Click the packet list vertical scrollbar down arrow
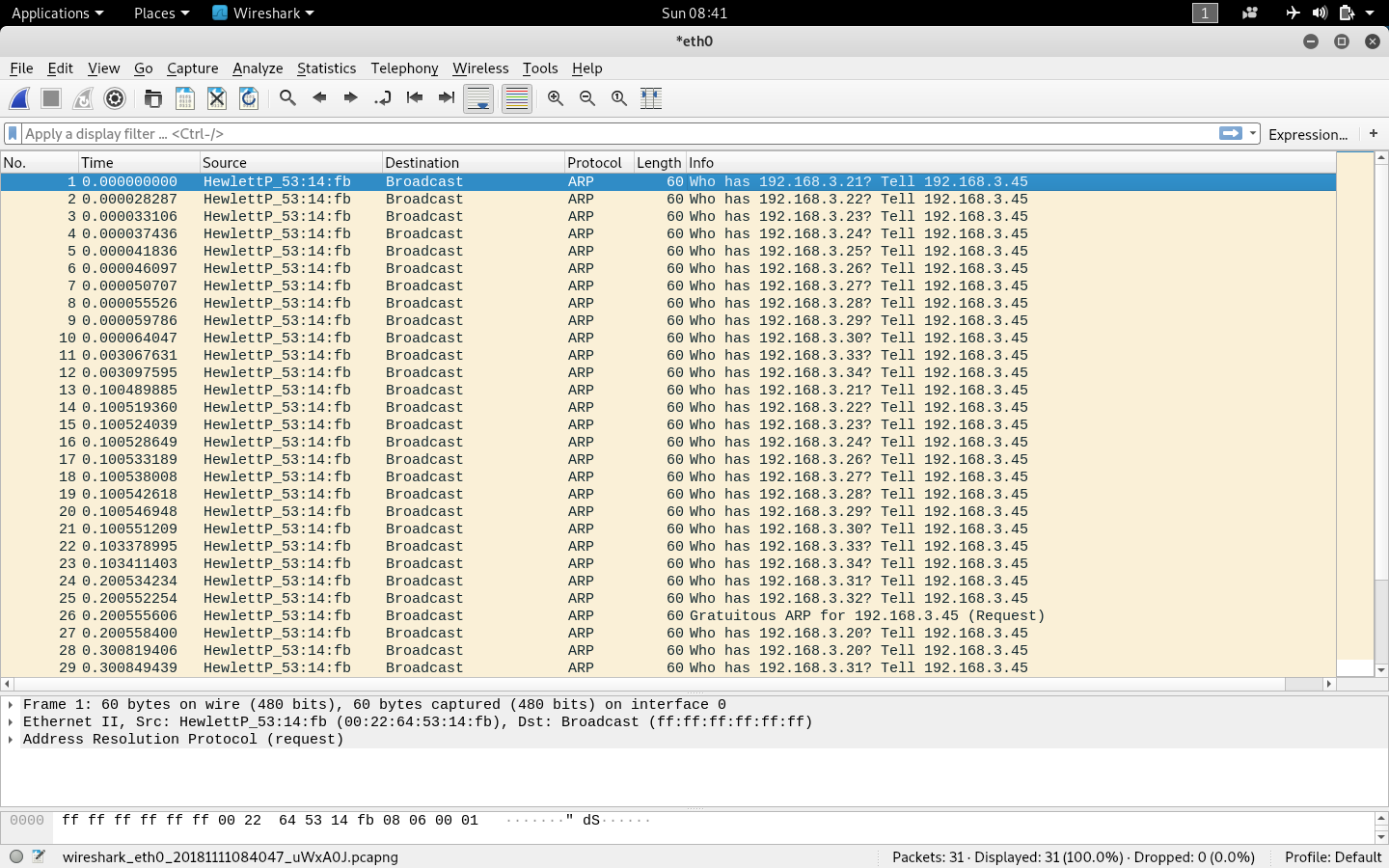The image size is (1389, 868). click(1381, 669)
